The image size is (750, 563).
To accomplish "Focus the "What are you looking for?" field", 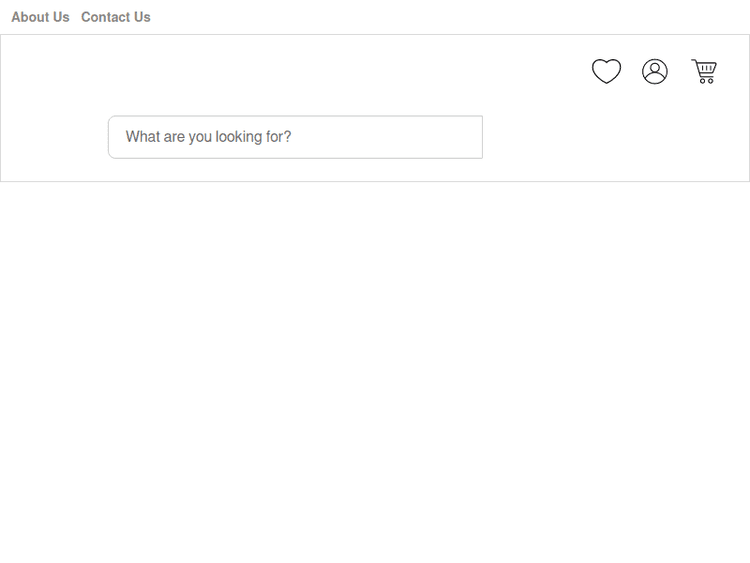I will 295,137.
